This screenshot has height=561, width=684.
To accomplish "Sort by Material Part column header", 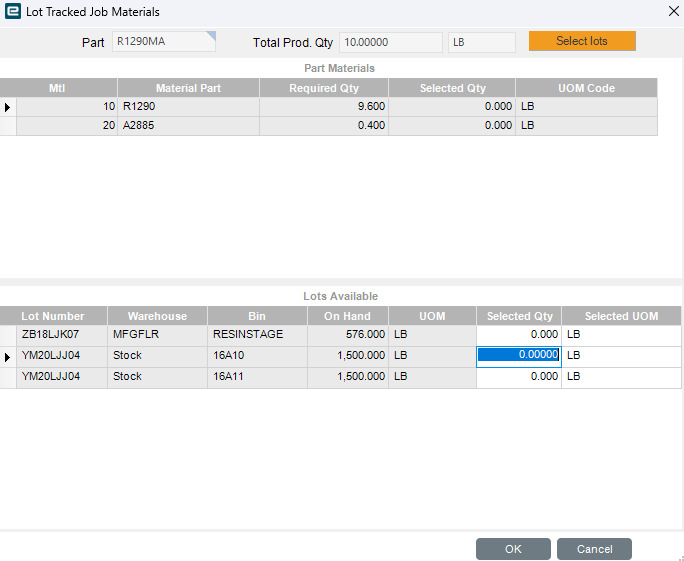I will (188, 88).
